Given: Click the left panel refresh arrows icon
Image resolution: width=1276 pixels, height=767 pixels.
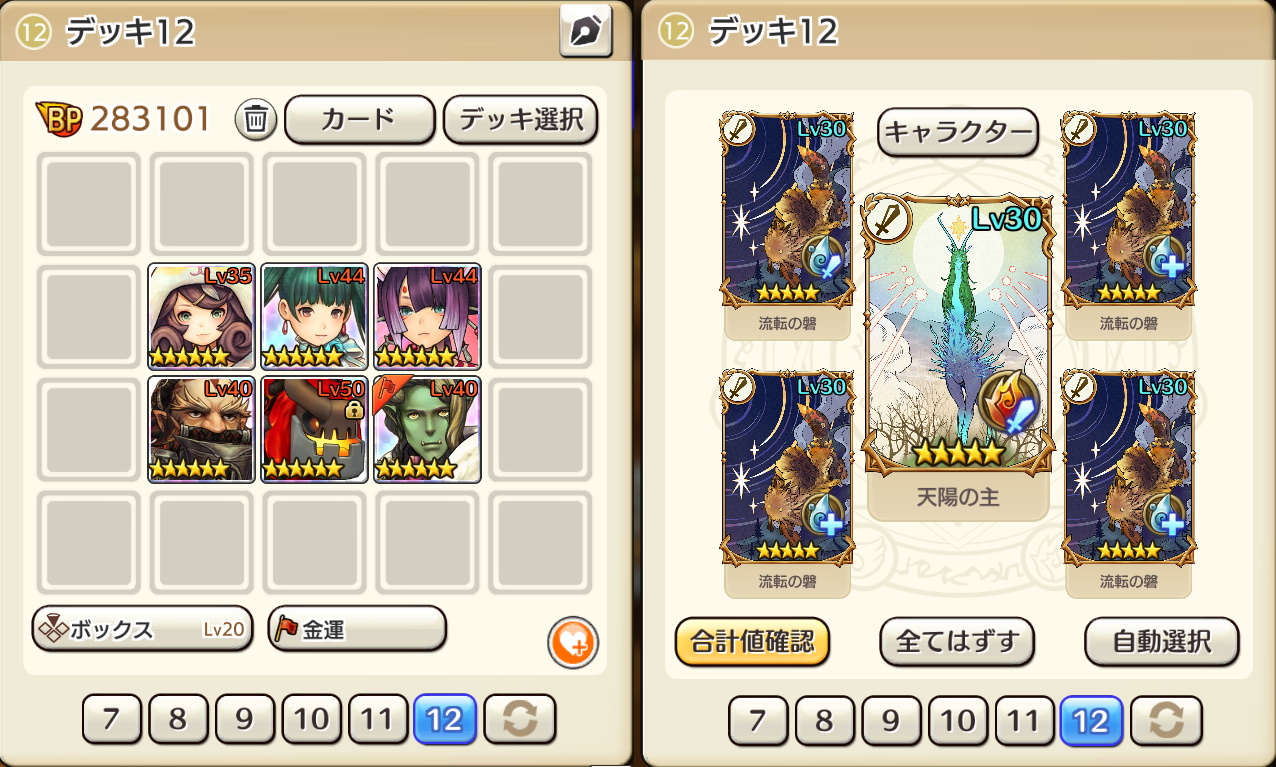Looking at the screenshot, I should point(519,720).
